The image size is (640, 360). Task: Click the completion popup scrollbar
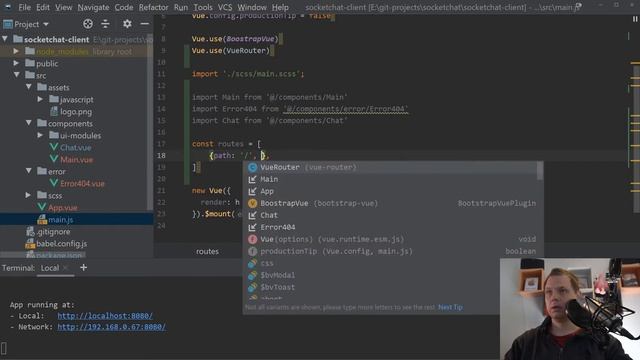click(x=540, y=171)
